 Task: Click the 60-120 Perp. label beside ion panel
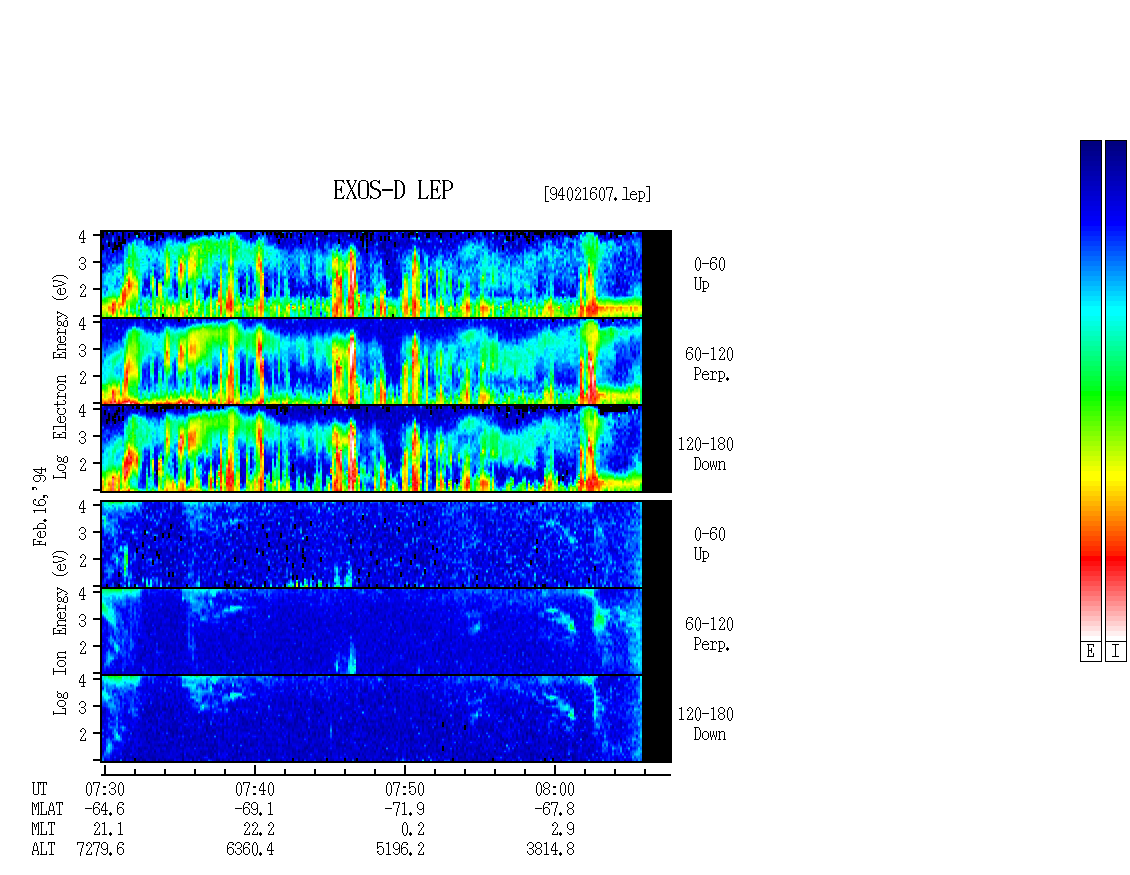tap(710, 634)
